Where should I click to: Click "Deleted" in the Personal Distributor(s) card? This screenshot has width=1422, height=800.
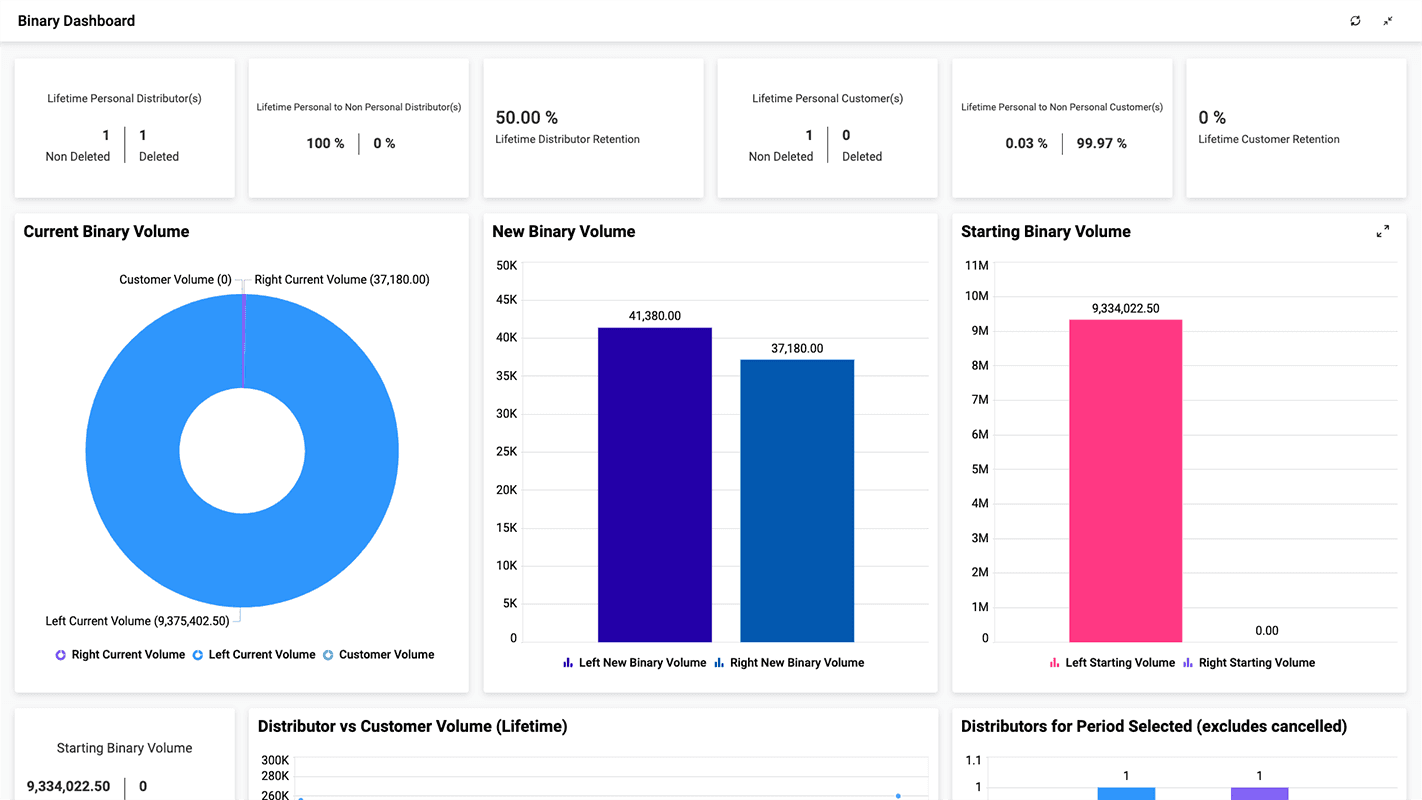pos(159,157)
